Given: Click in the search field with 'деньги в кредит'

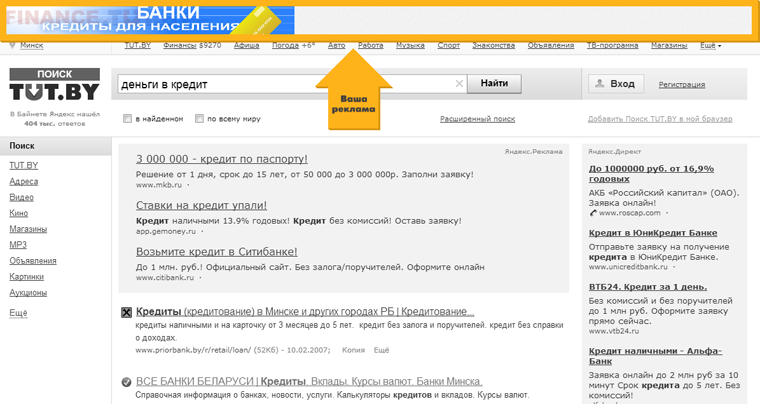Looking at the screenshot, I should point(285,85).
